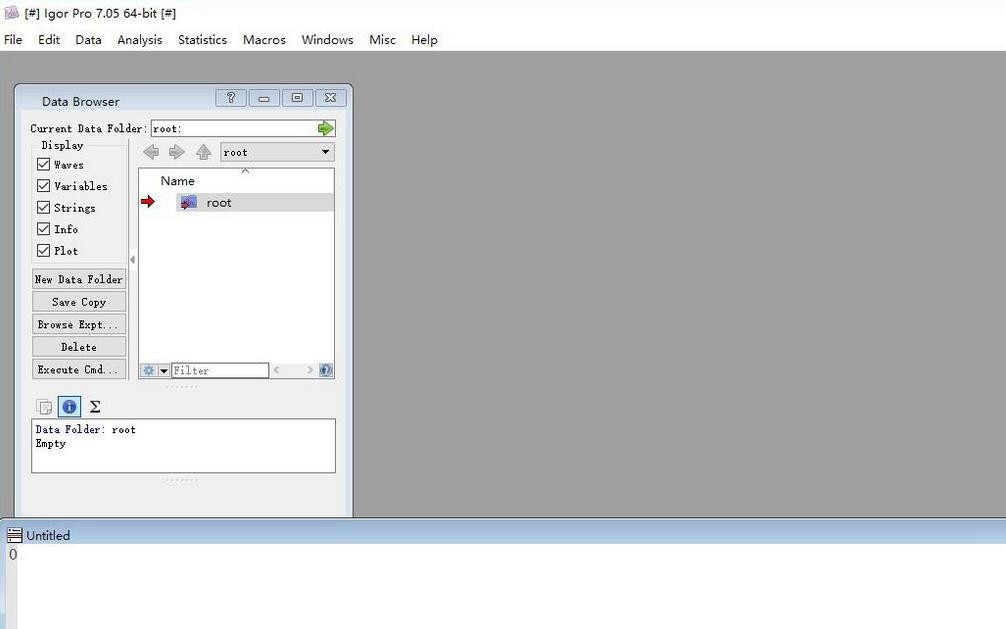Move up one data folder level
Viewport: 1006px width, 629px height.
tap(203, 152)
